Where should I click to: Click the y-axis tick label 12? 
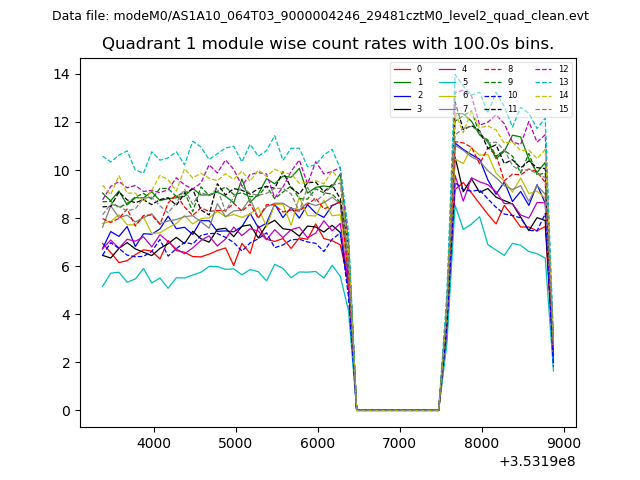[59, 122]
